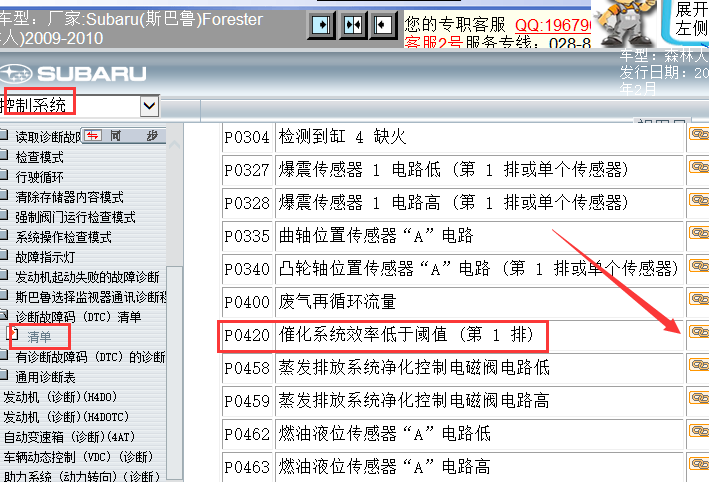The width and height of the screenshot is (709, 482).
Task: Click the 凸轮轴位置传感器 "A" 电路 description
Action: (479, 269)
